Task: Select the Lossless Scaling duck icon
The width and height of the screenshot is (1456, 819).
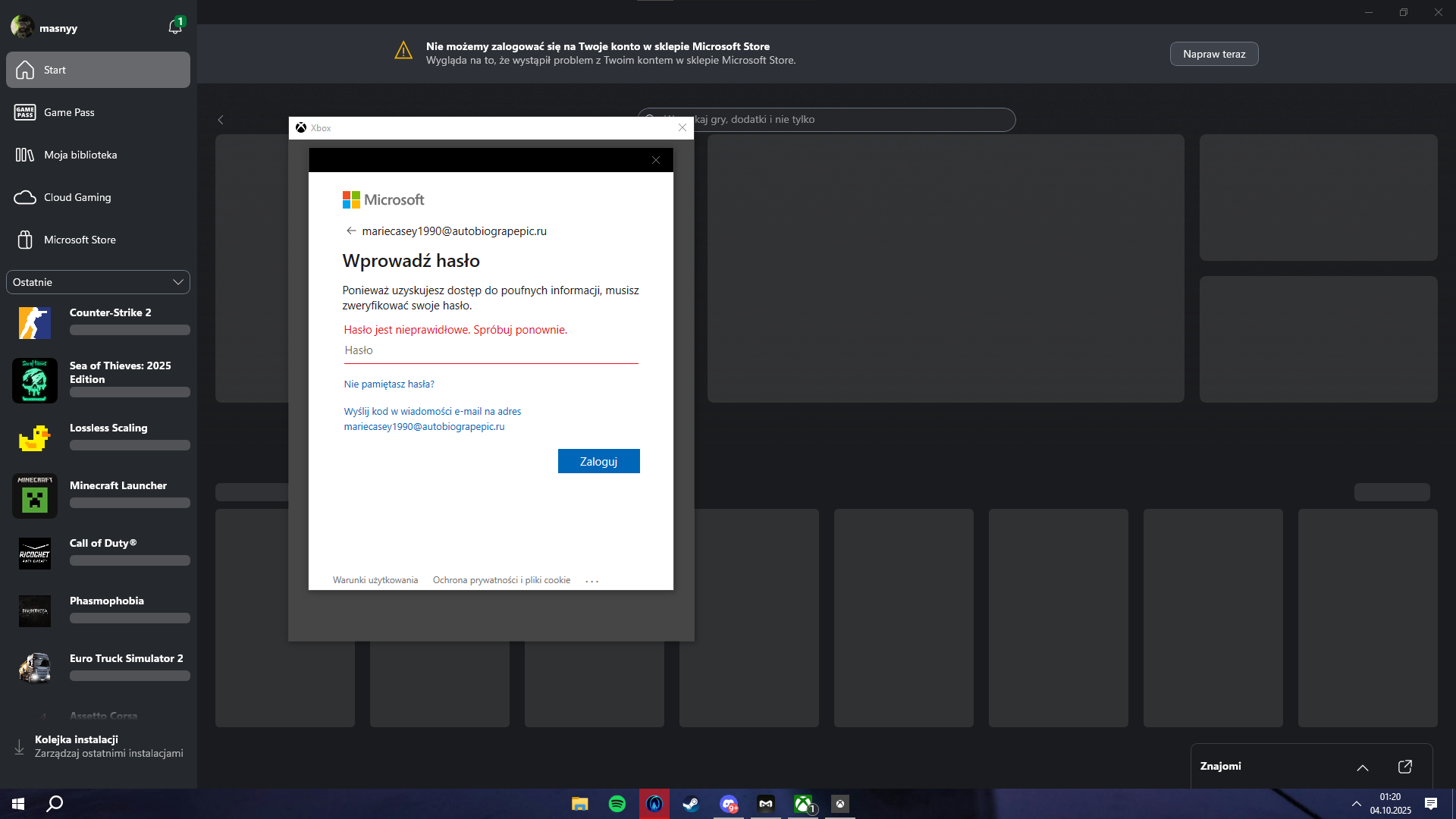Action: tap(35, 438)
